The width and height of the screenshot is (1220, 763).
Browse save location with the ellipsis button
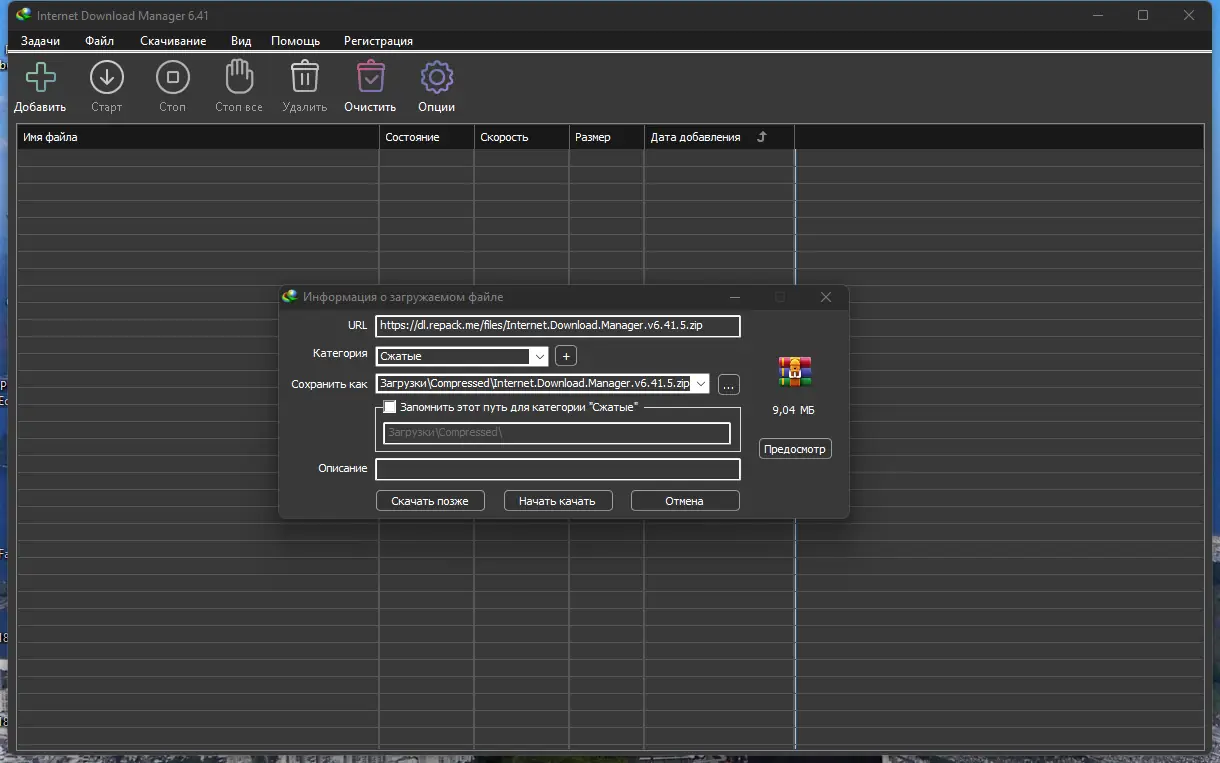coord(728,385)
